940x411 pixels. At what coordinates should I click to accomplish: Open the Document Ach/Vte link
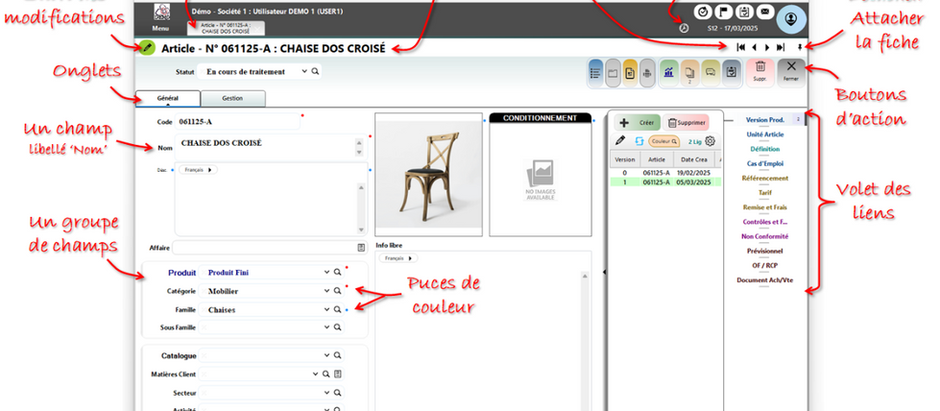[765, 280]
